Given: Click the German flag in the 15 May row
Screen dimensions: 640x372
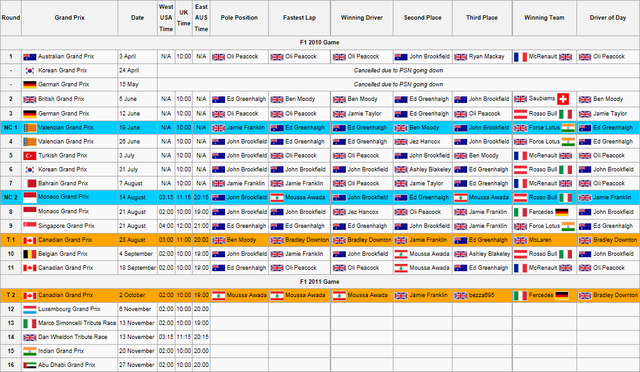Looking at the screenshot, I should [x=30, y=85].
